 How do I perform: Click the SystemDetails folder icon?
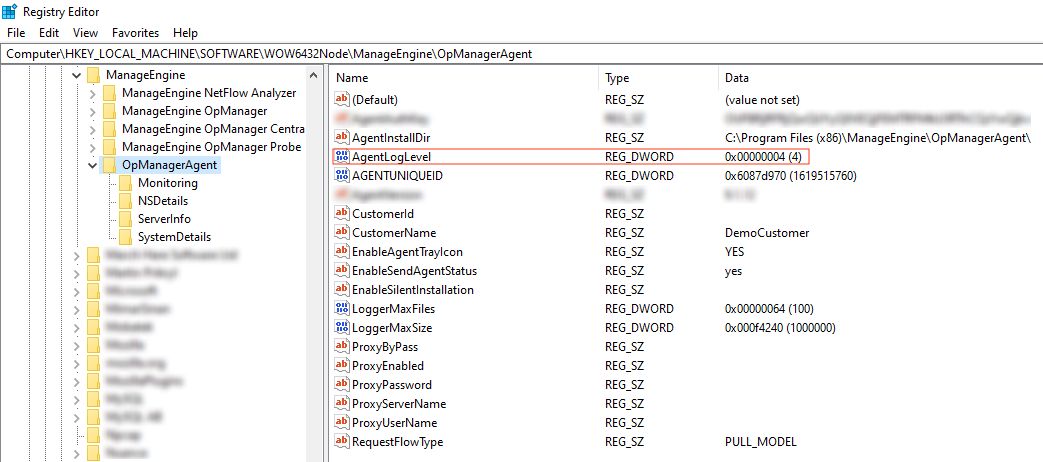pos(126,237)
